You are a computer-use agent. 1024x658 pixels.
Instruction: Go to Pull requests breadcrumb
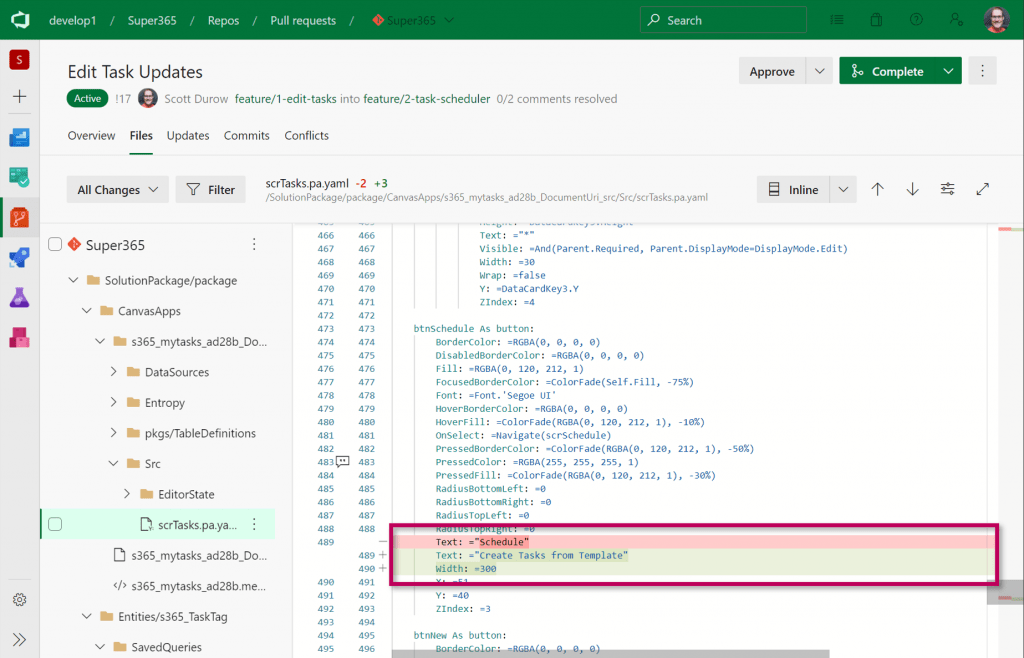303,20
